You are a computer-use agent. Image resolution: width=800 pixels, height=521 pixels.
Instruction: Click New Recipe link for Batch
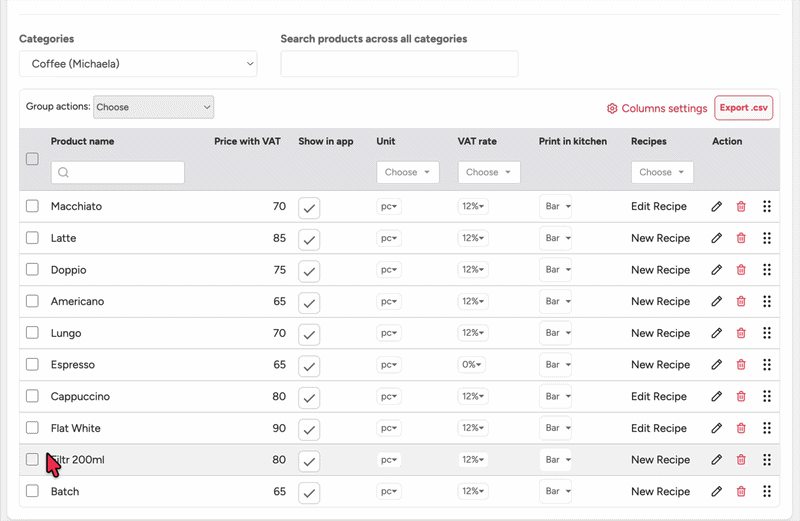coord(660,492)
